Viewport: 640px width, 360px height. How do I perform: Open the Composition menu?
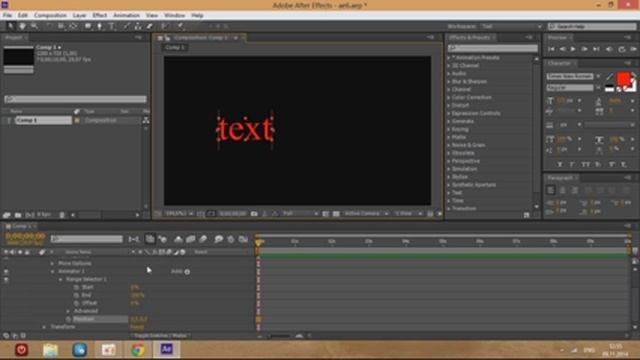(50, 15)
